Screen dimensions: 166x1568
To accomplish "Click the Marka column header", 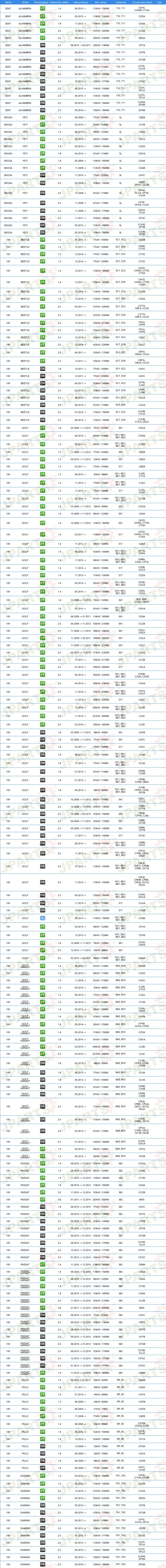I will click(8, 2).
